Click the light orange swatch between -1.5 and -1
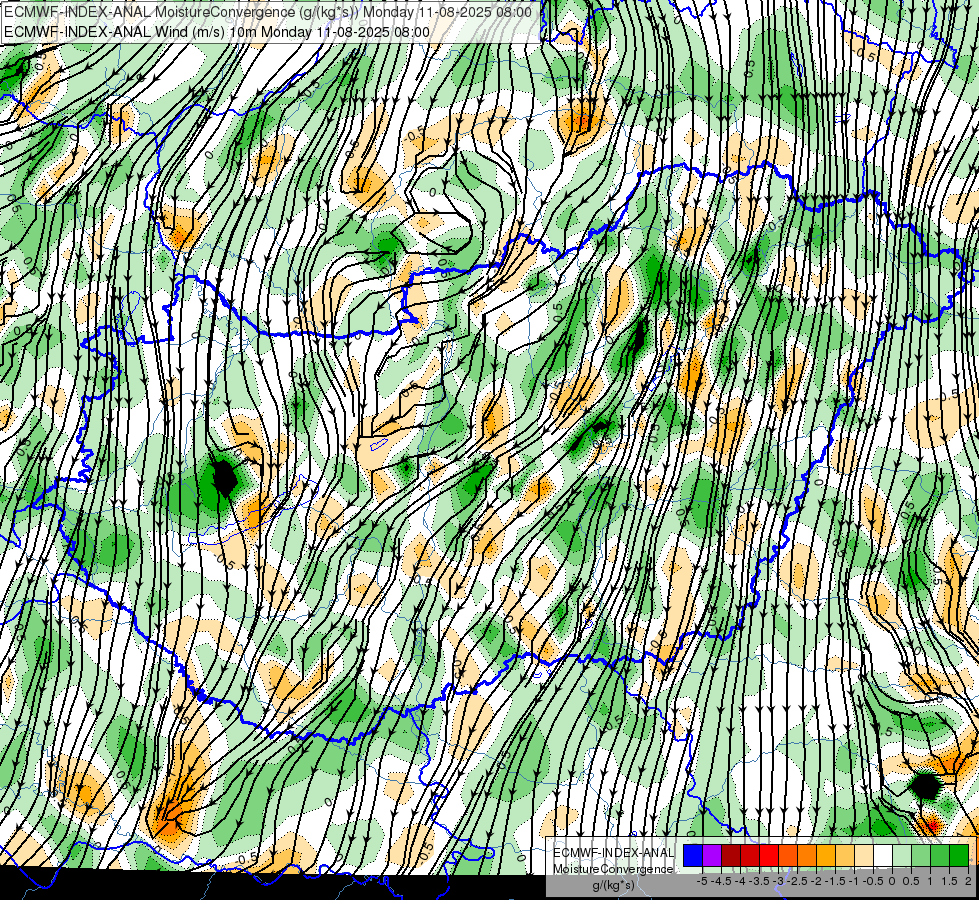The image size is (979, 900). (x=845, y=855)
